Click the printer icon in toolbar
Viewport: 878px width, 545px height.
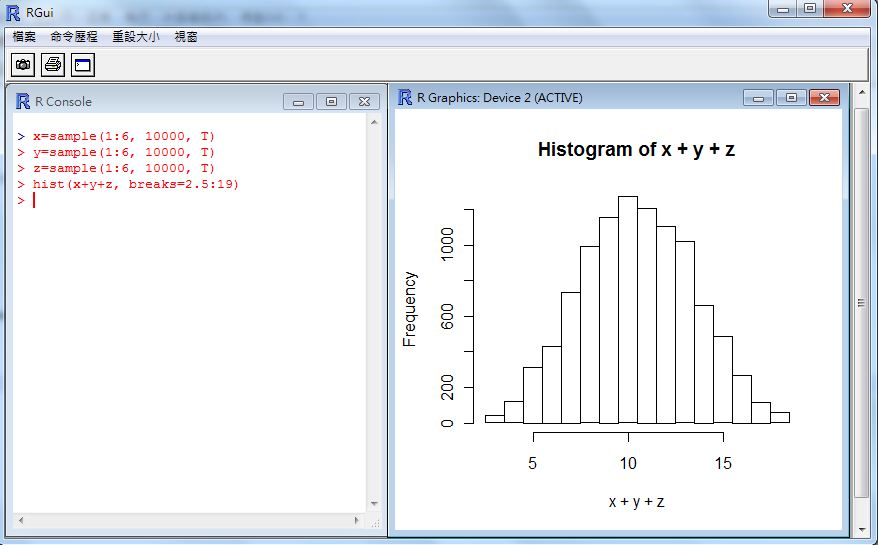[x=53, y=65]
